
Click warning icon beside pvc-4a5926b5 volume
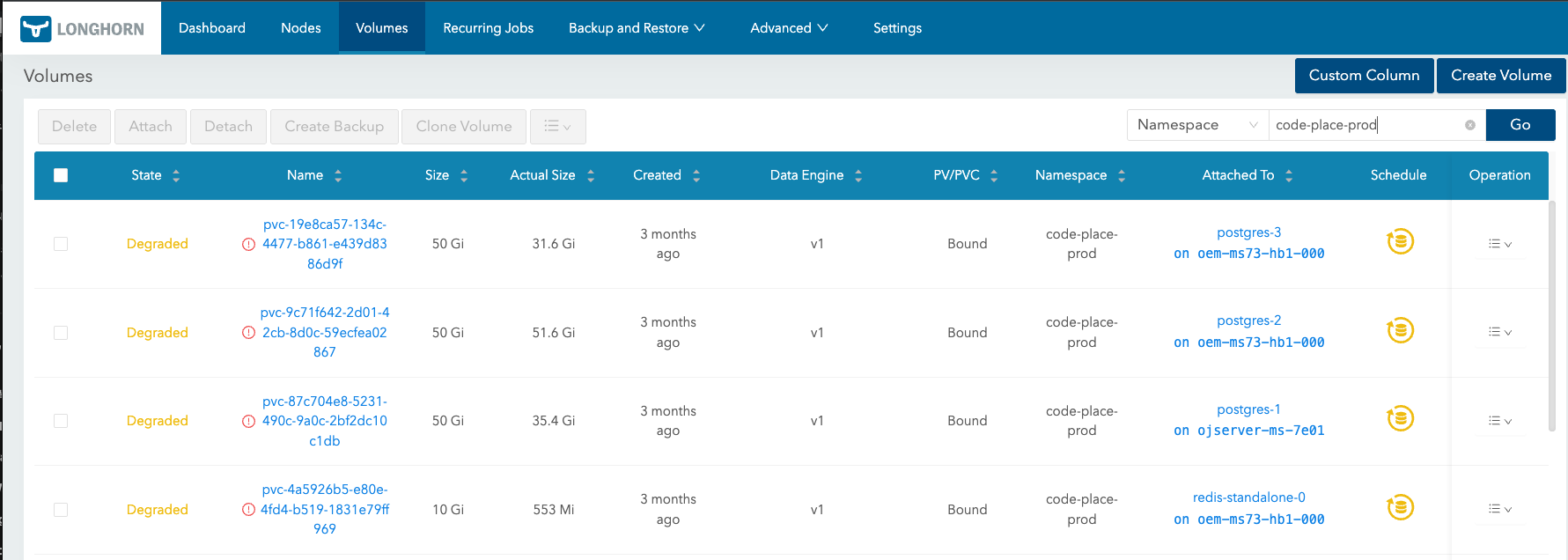coord(249,510)
